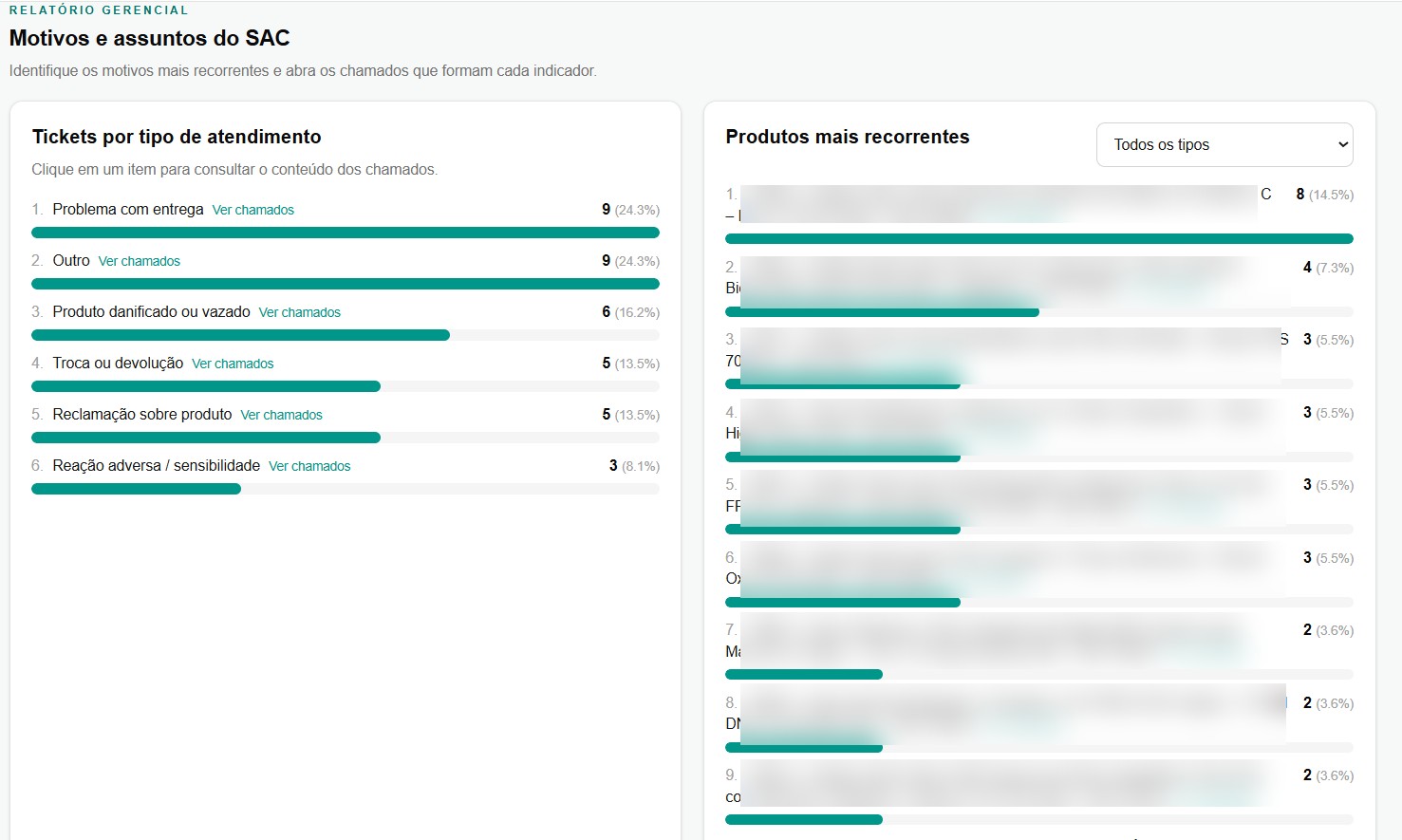Click the 'Problema com entrega' item label
1402x840 pixels.
click(x=128, y=209)
